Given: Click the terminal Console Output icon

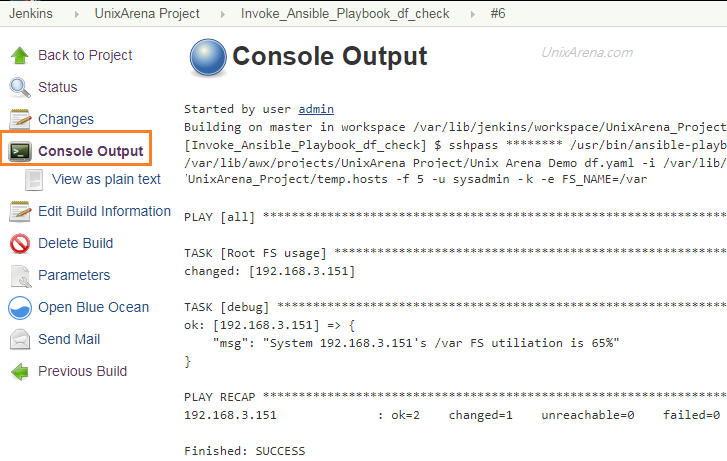Looking at the screenshot, I should [20, 151].
